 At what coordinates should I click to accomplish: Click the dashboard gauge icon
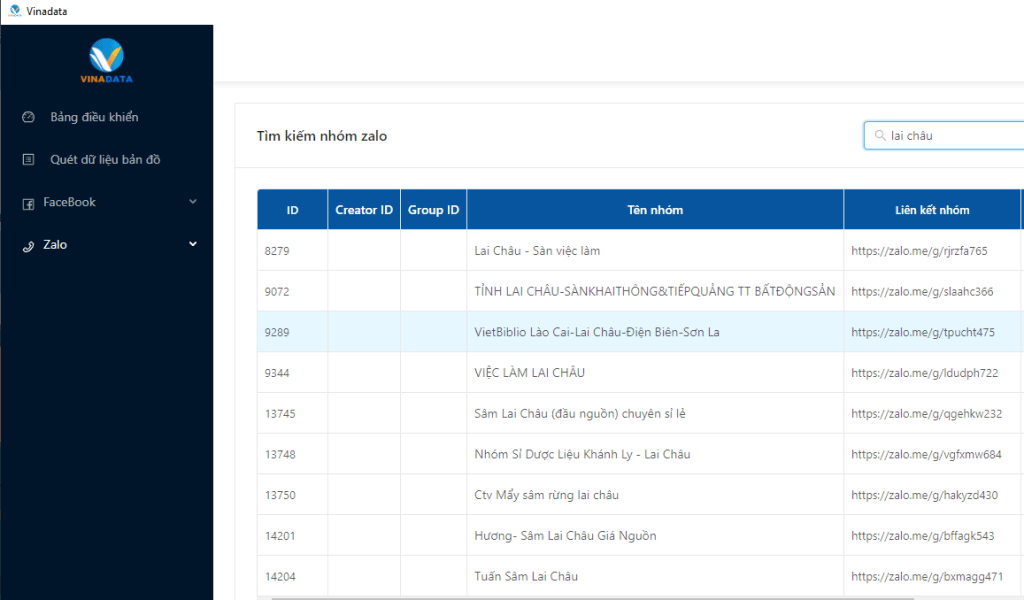(x=29, y=117)
